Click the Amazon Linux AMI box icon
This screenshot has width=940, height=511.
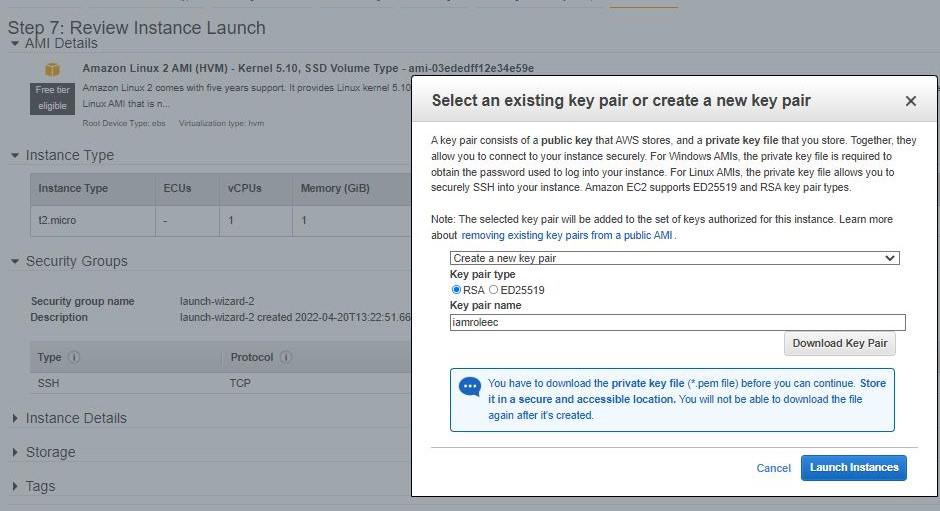point(53,70)
